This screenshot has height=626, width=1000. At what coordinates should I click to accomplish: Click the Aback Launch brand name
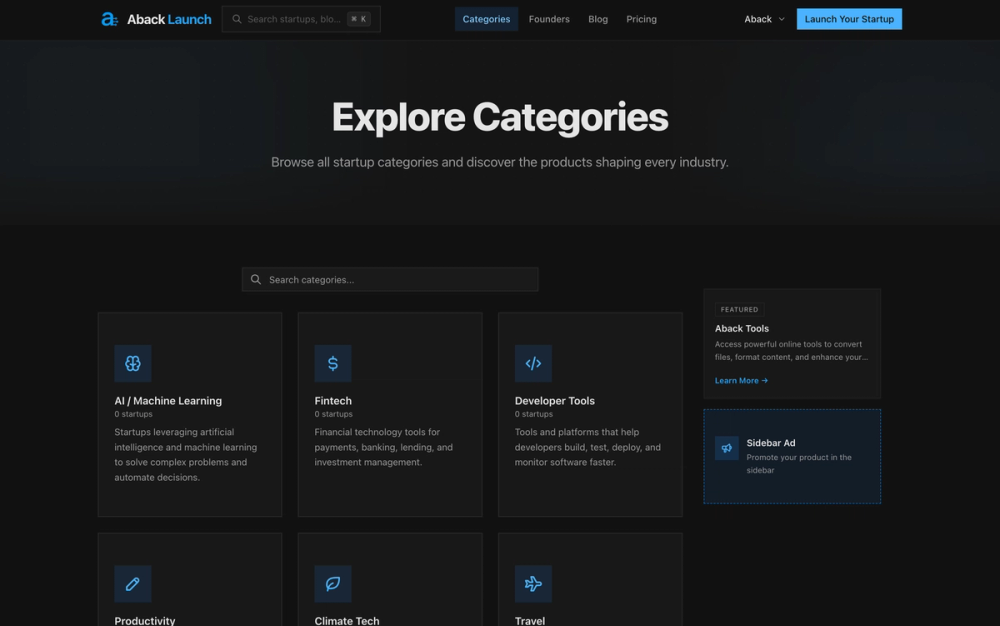(x=169, y=19)
